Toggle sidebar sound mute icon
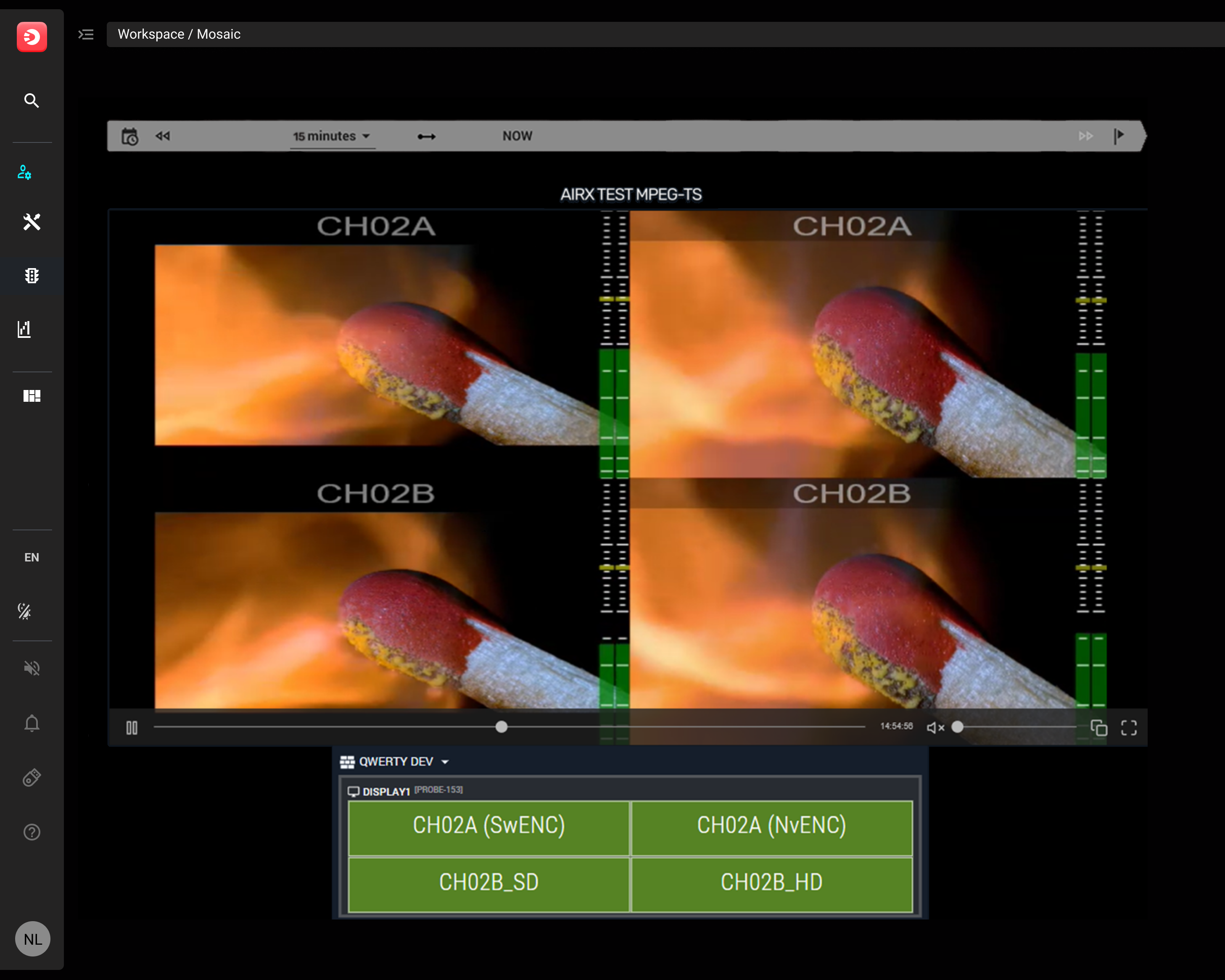This screenshot has width=1225, height=980. click(x=32, y=668)
